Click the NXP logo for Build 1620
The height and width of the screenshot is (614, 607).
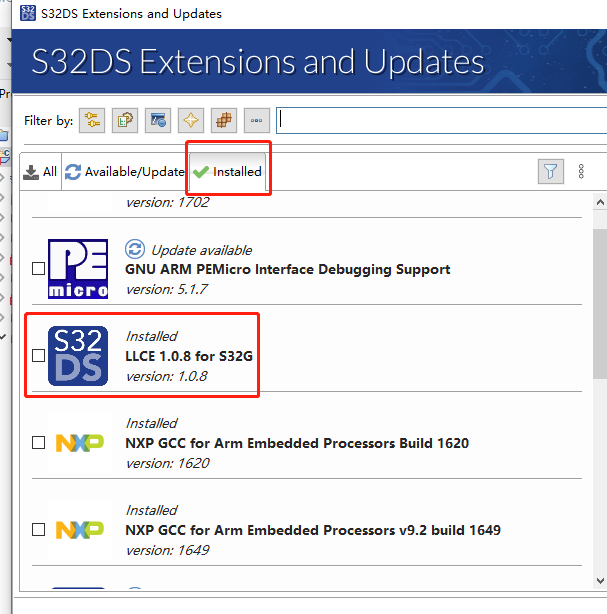(79, 443)
